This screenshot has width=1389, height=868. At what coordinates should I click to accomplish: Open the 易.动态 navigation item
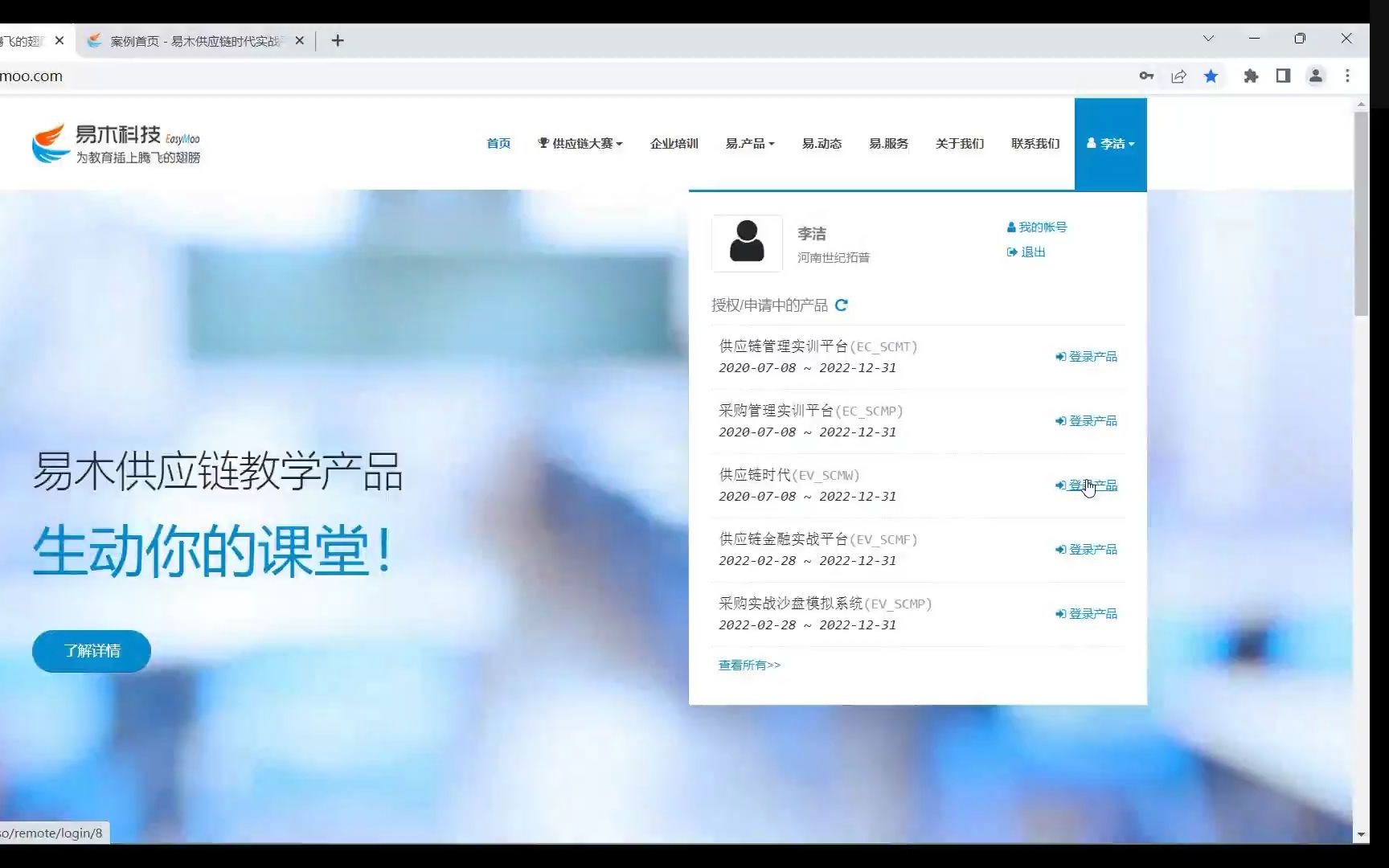(x=822, y=144)
